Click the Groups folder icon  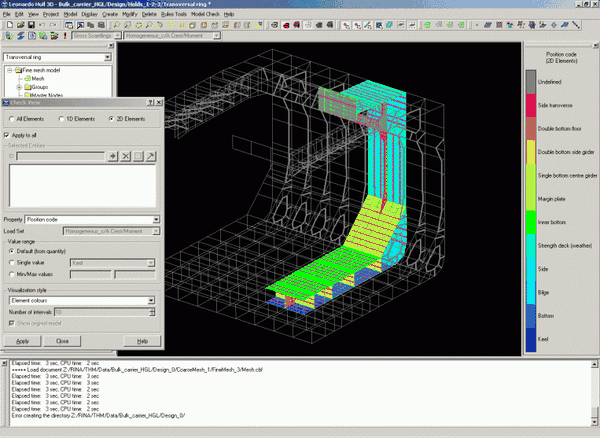[x=25, y=87]
